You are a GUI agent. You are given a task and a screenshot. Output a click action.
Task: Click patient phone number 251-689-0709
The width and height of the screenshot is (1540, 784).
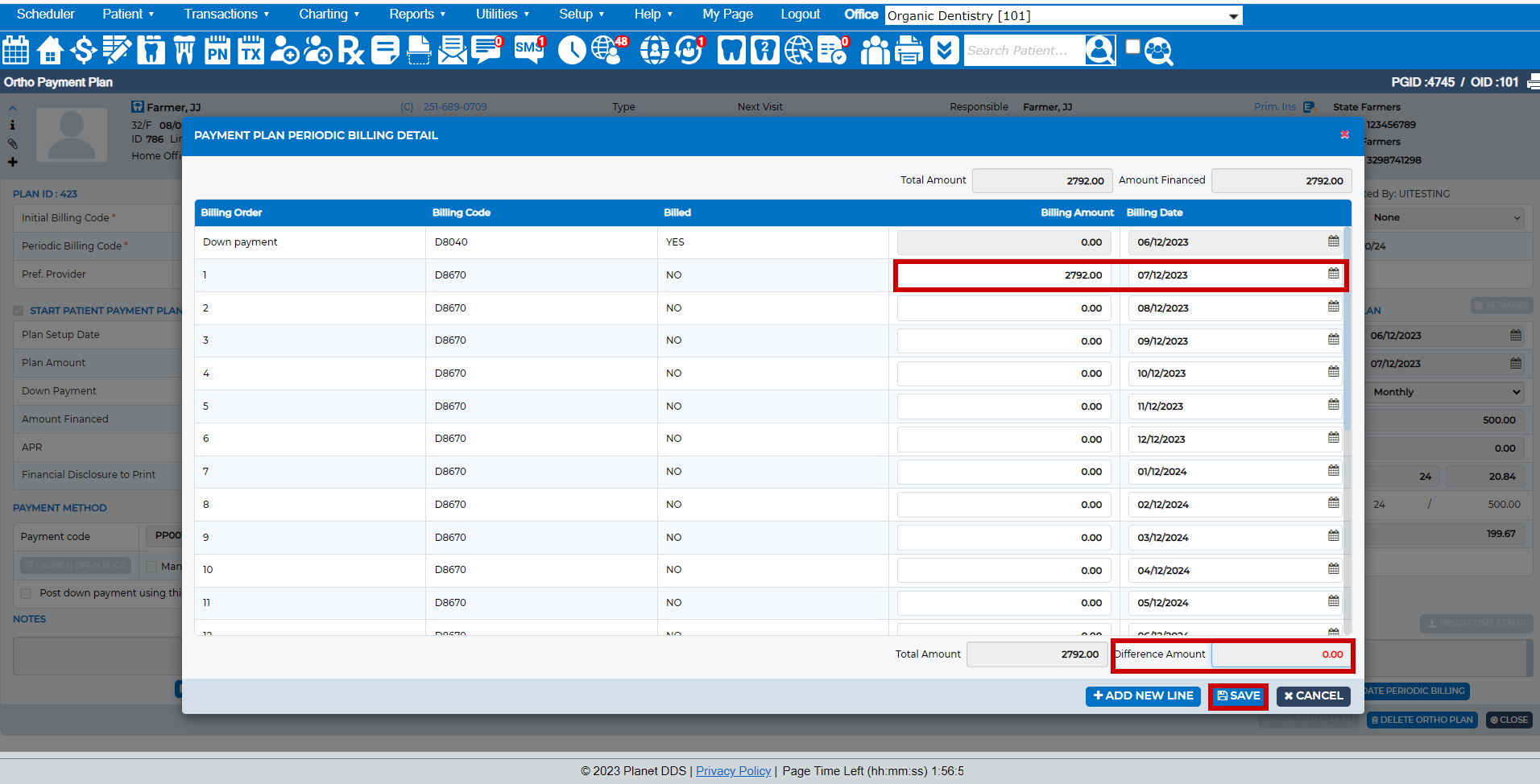pyautogui.click(x=455, y=106)
